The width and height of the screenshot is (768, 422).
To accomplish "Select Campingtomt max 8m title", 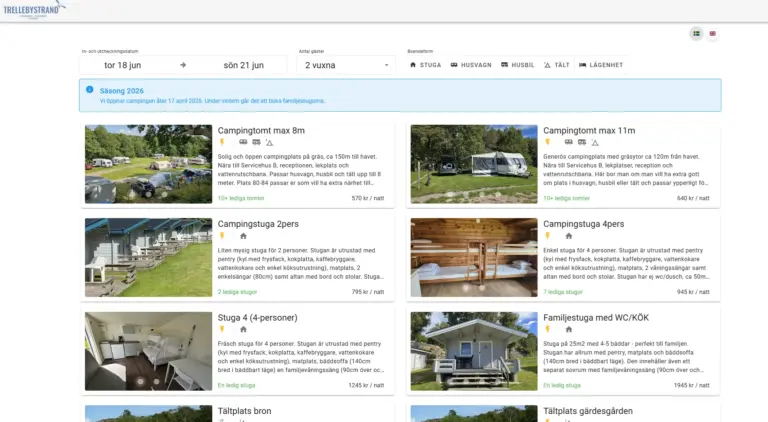I will point(261,131).
